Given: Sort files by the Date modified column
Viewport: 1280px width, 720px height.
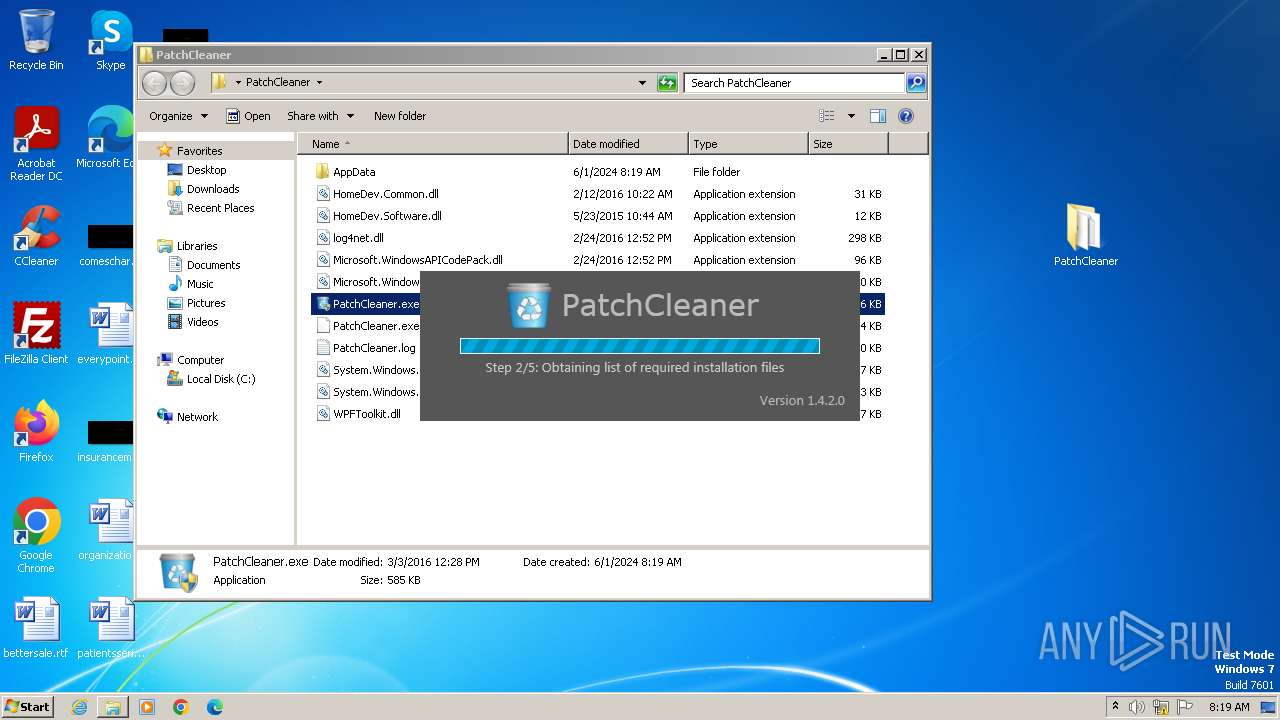Looking at the screenshot, I should click(x=628, y=144).
